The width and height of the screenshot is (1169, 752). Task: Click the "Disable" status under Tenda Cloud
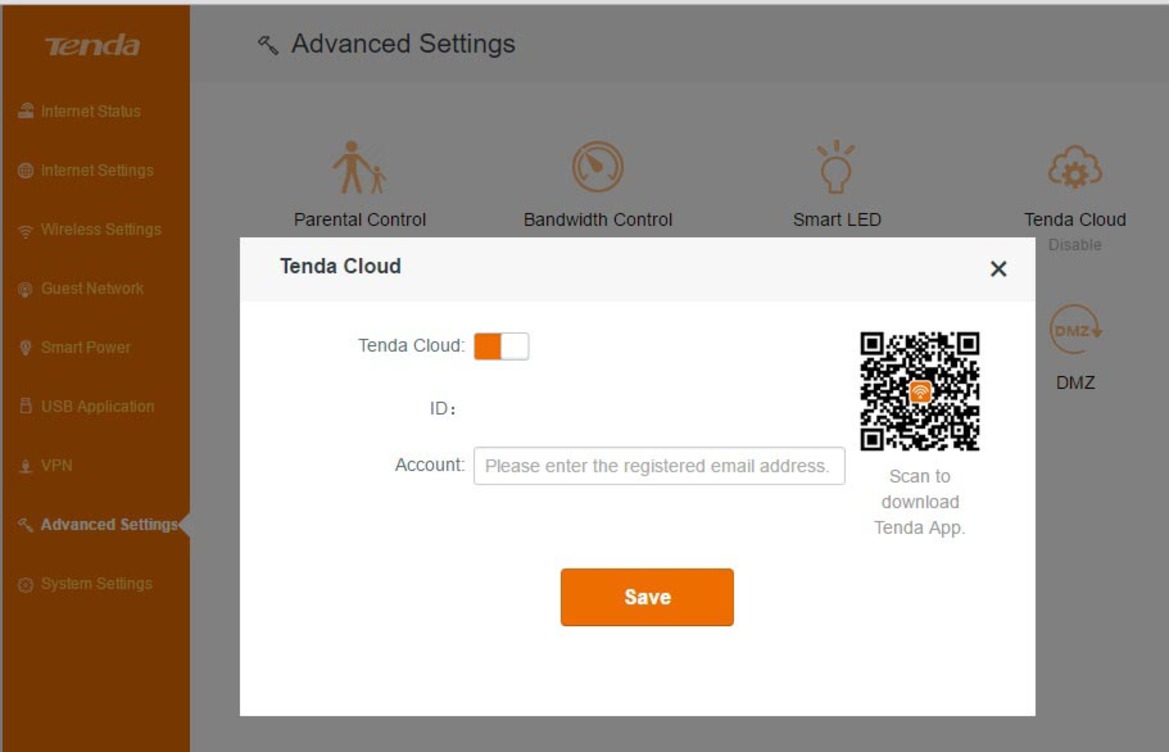1074,245
